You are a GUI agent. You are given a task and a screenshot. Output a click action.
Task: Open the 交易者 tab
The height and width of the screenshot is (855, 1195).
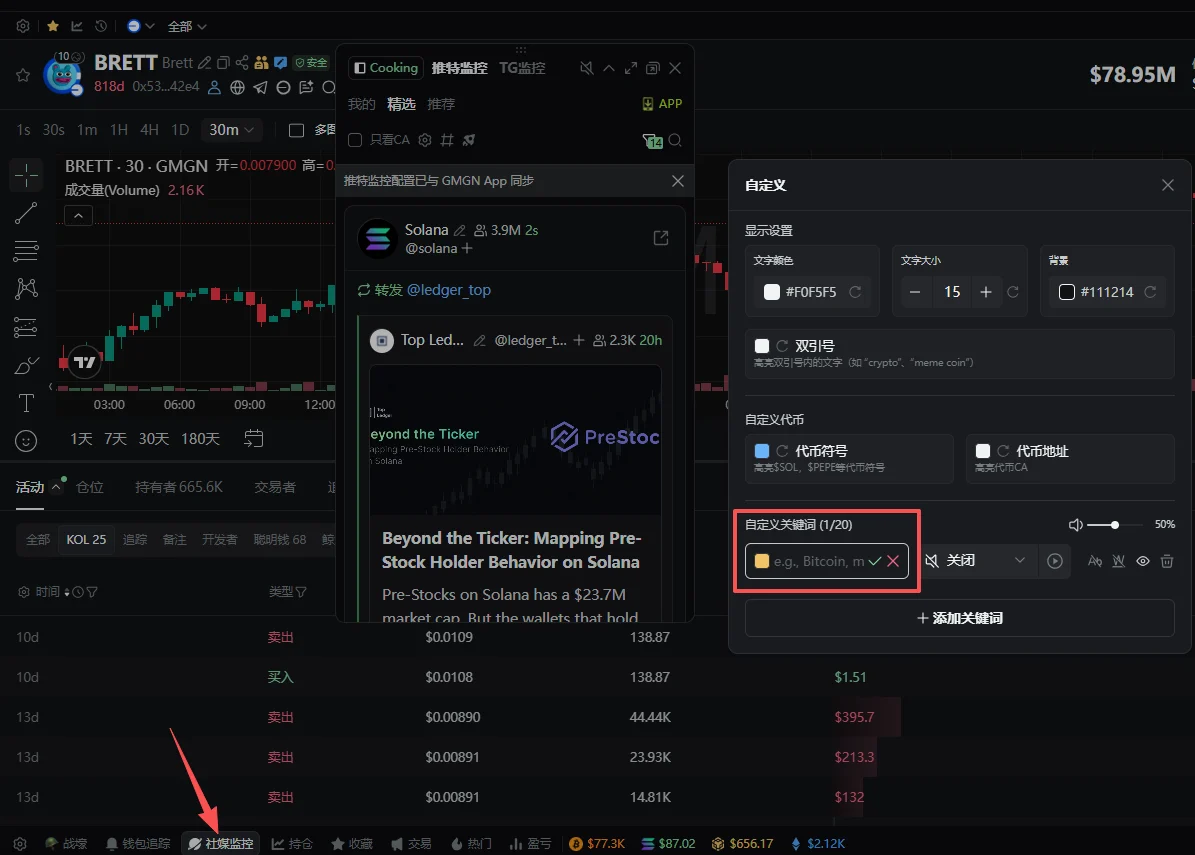coord(275,487)
